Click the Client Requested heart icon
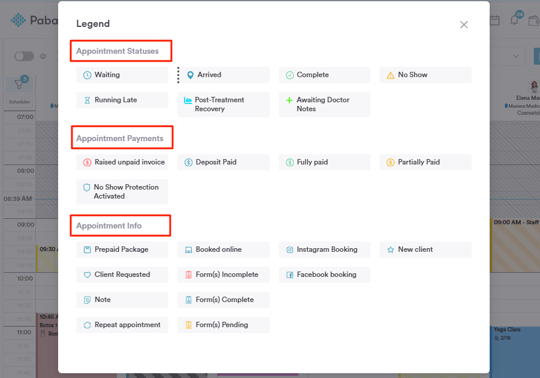The width and height of the screenshot is (540, 378). tap(87, 275)
